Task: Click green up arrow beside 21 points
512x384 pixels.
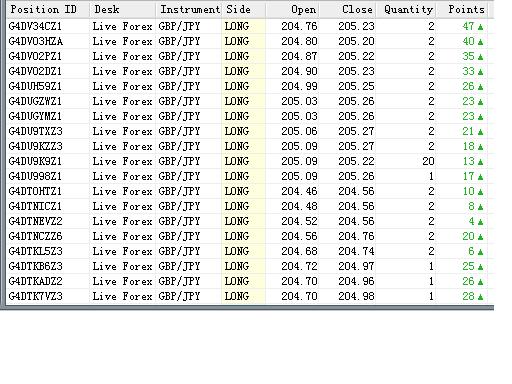Action: point(480,132)
